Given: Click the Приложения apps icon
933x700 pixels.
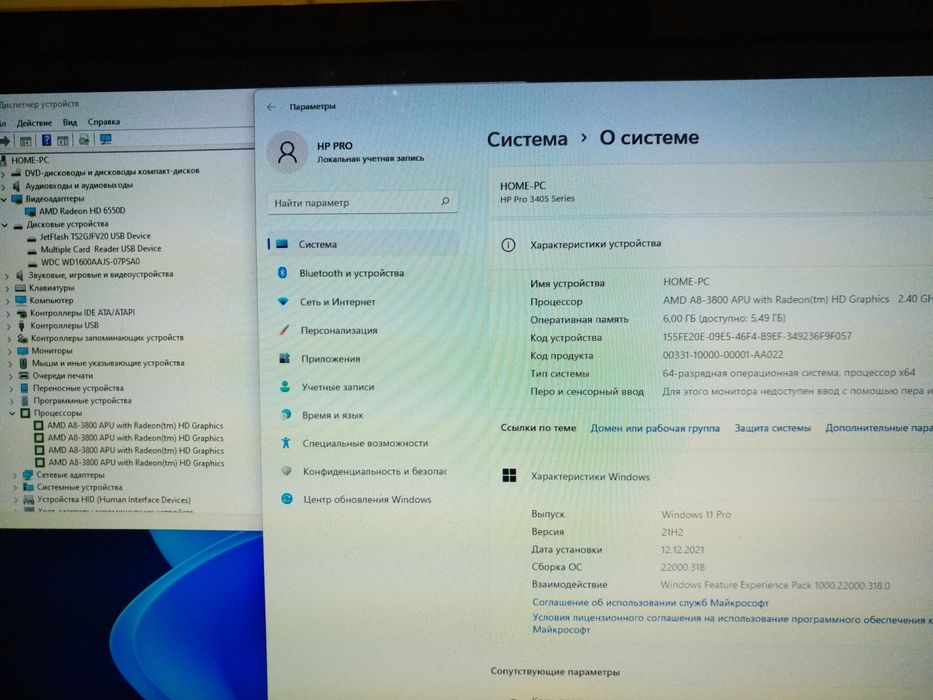Looking at the screenshot, I should tap(284, 358).
